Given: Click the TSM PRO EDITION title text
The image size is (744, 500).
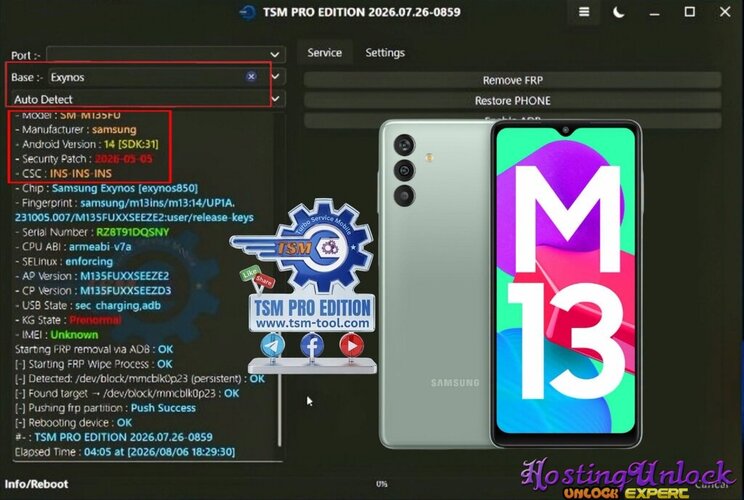Looking at the screenshot, I should pos(362,12).
